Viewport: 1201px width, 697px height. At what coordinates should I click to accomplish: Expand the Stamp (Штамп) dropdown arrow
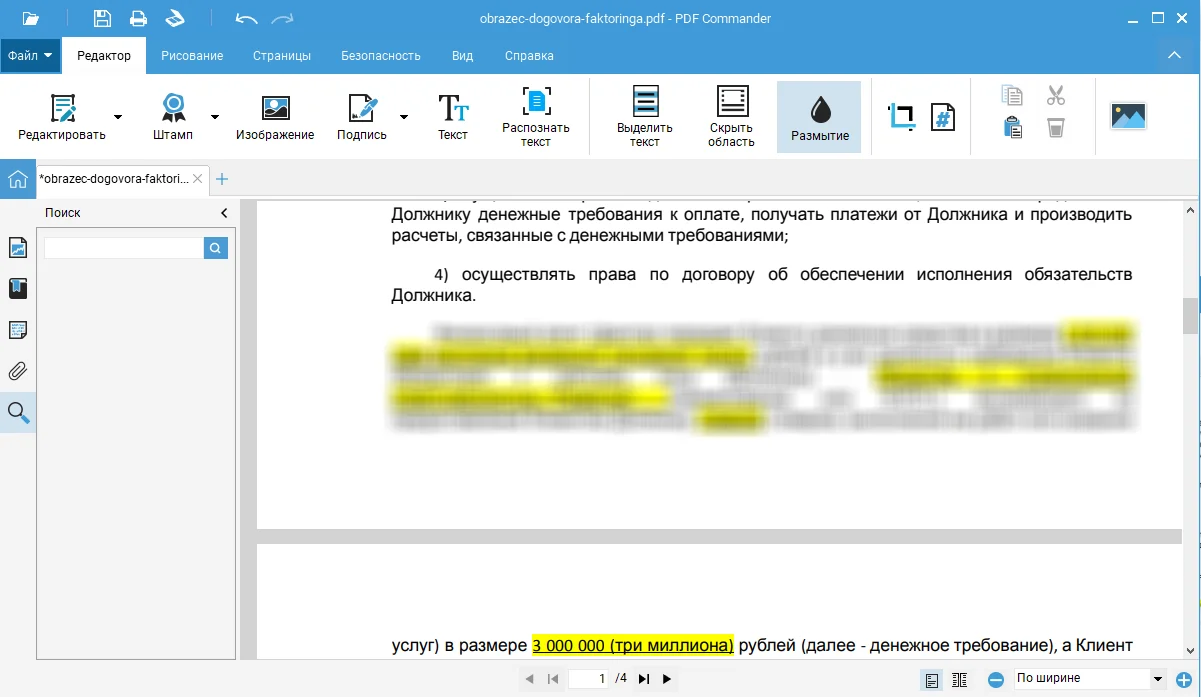[x=214, y=116]
